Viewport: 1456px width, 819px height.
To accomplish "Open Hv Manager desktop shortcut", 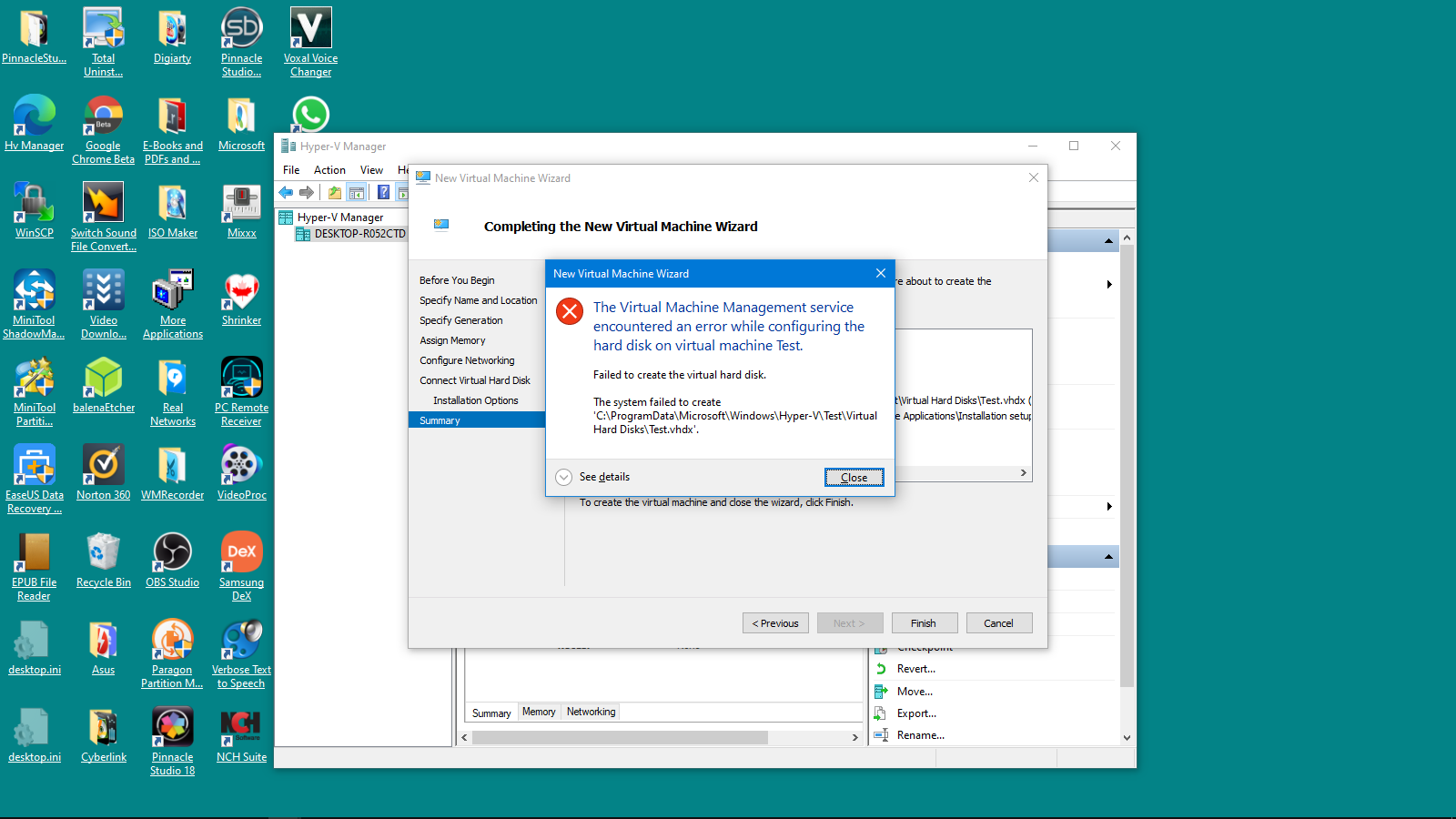I will click(35, 123).
